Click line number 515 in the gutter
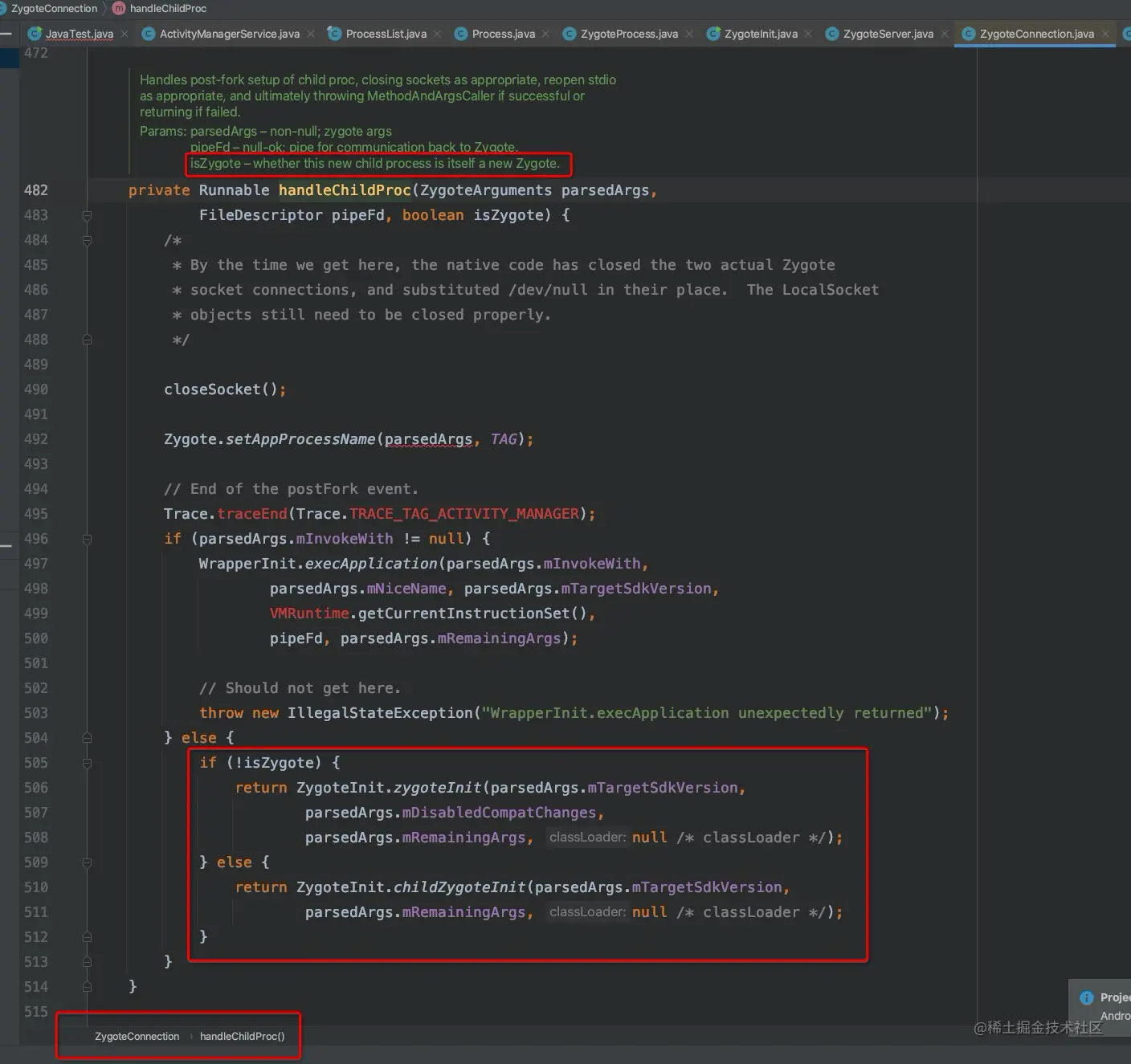1131x1064 pixels. 36,1012
